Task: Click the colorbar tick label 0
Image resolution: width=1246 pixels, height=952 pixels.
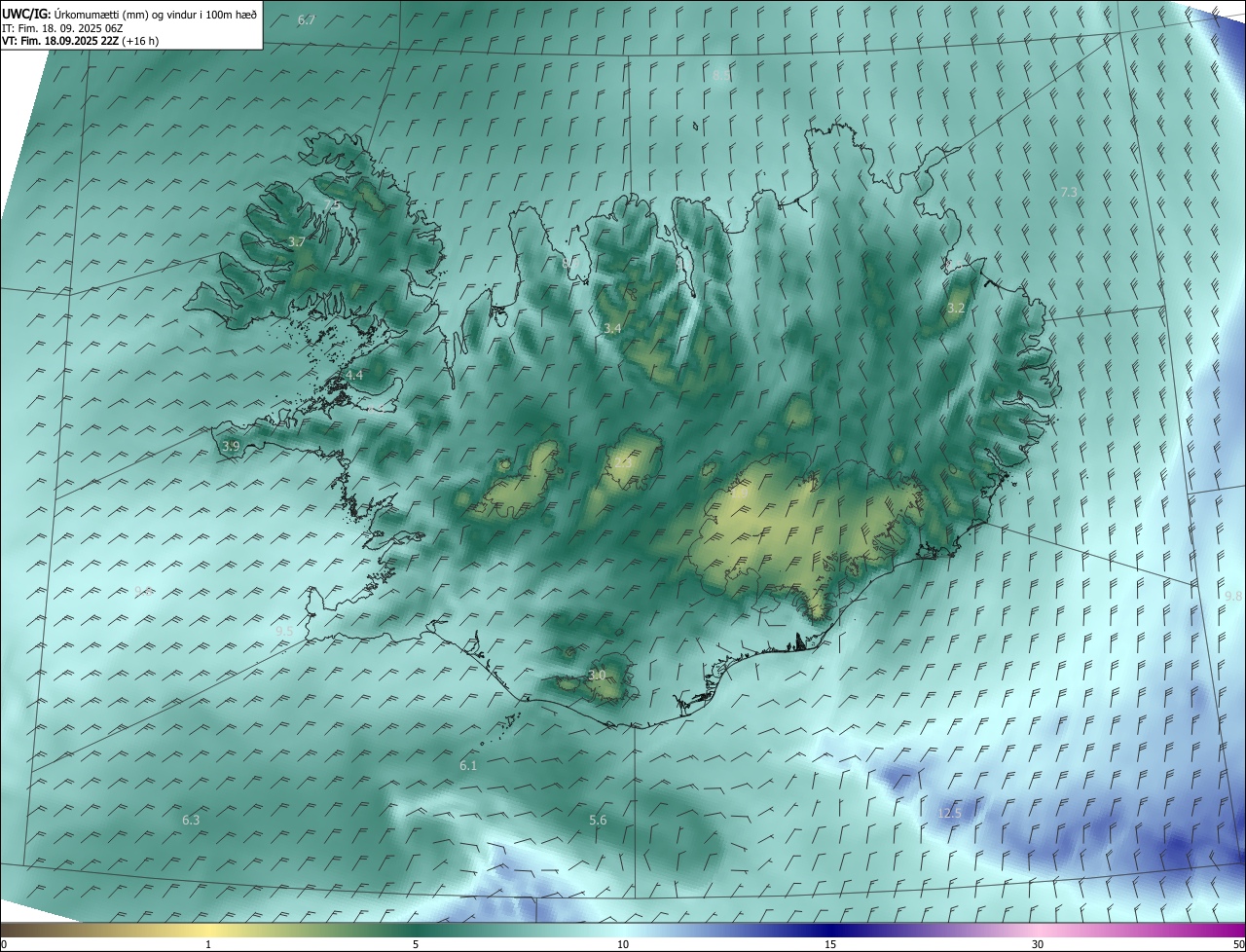Action: tap(4, 944)
